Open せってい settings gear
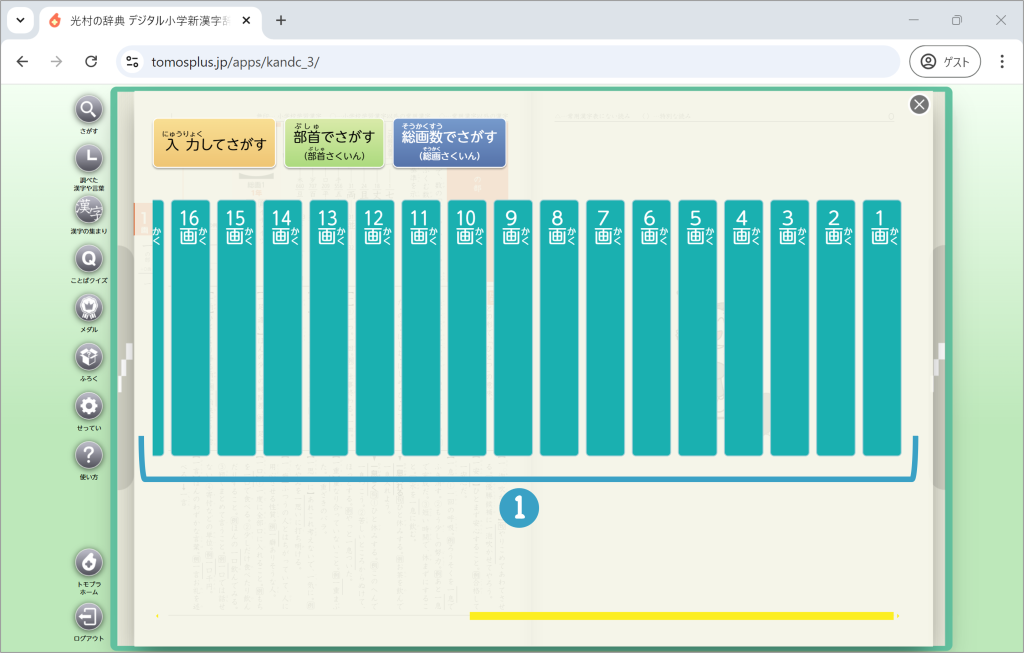The width and height of the screenshot is (1024, 653). point(89,406)
